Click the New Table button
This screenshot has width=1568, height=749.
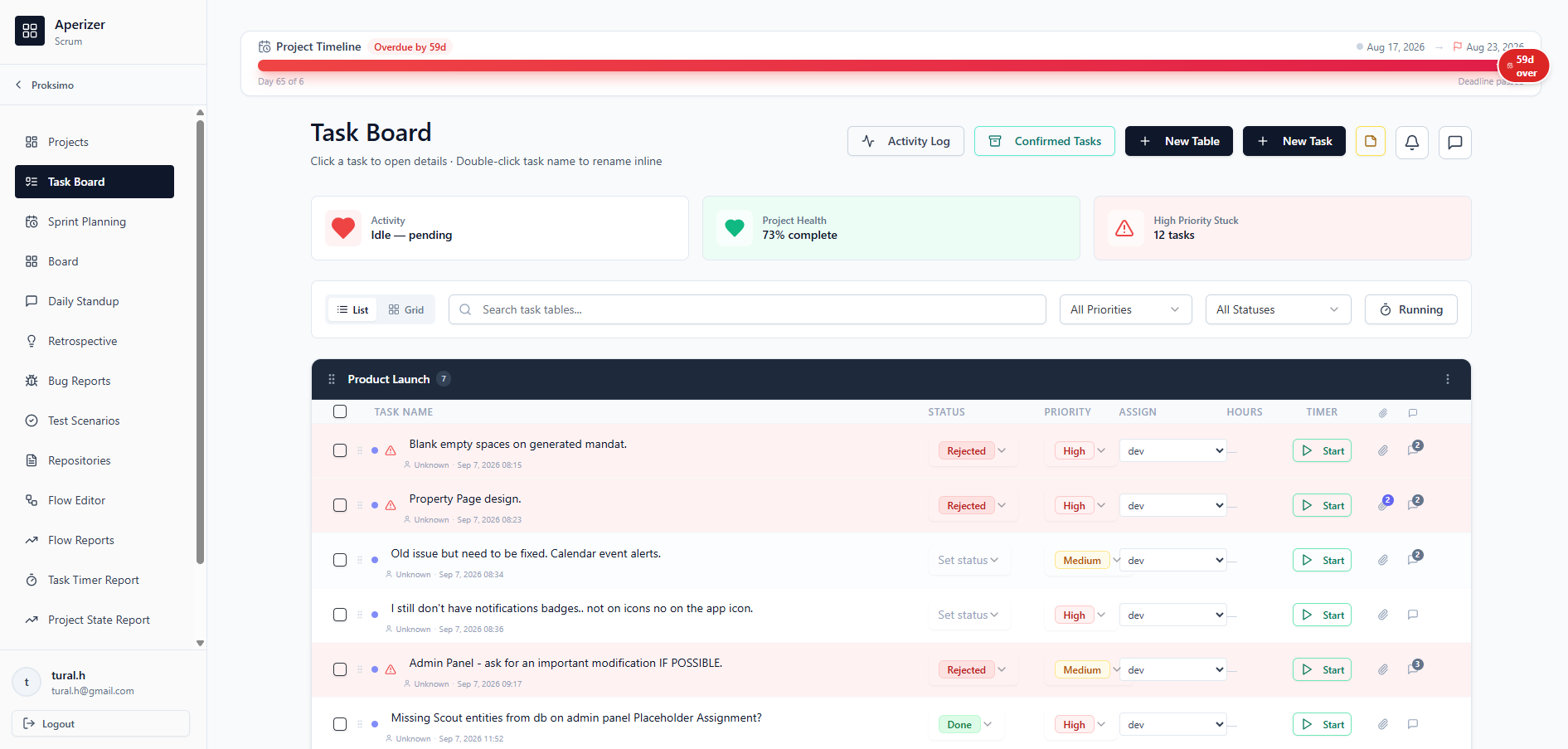[x=1178, y=141]
